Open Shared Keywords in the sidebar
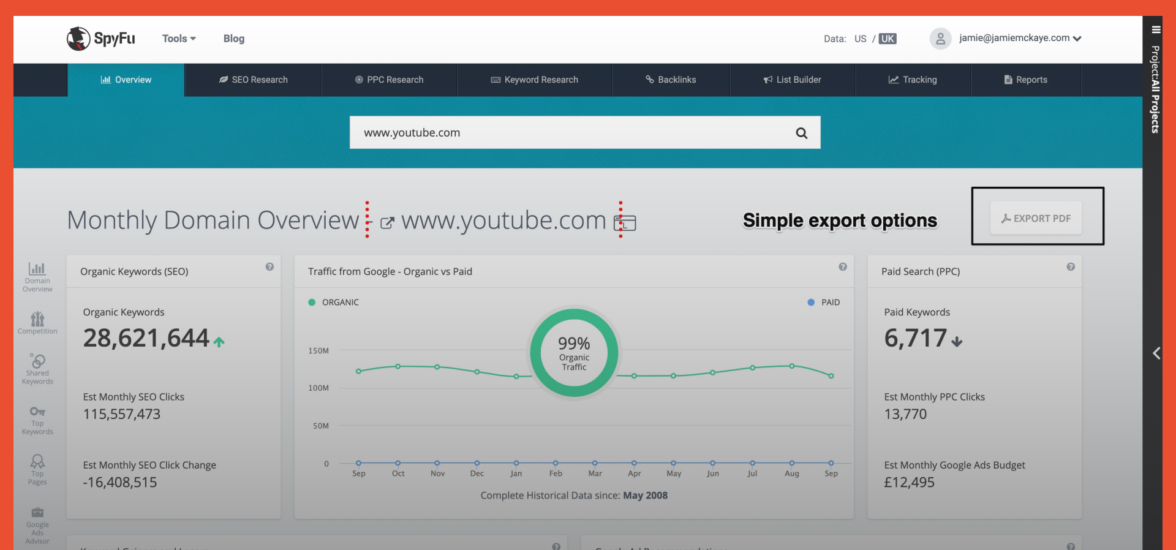Screen dimensions: 1176x550 click(x=37, y=369)
